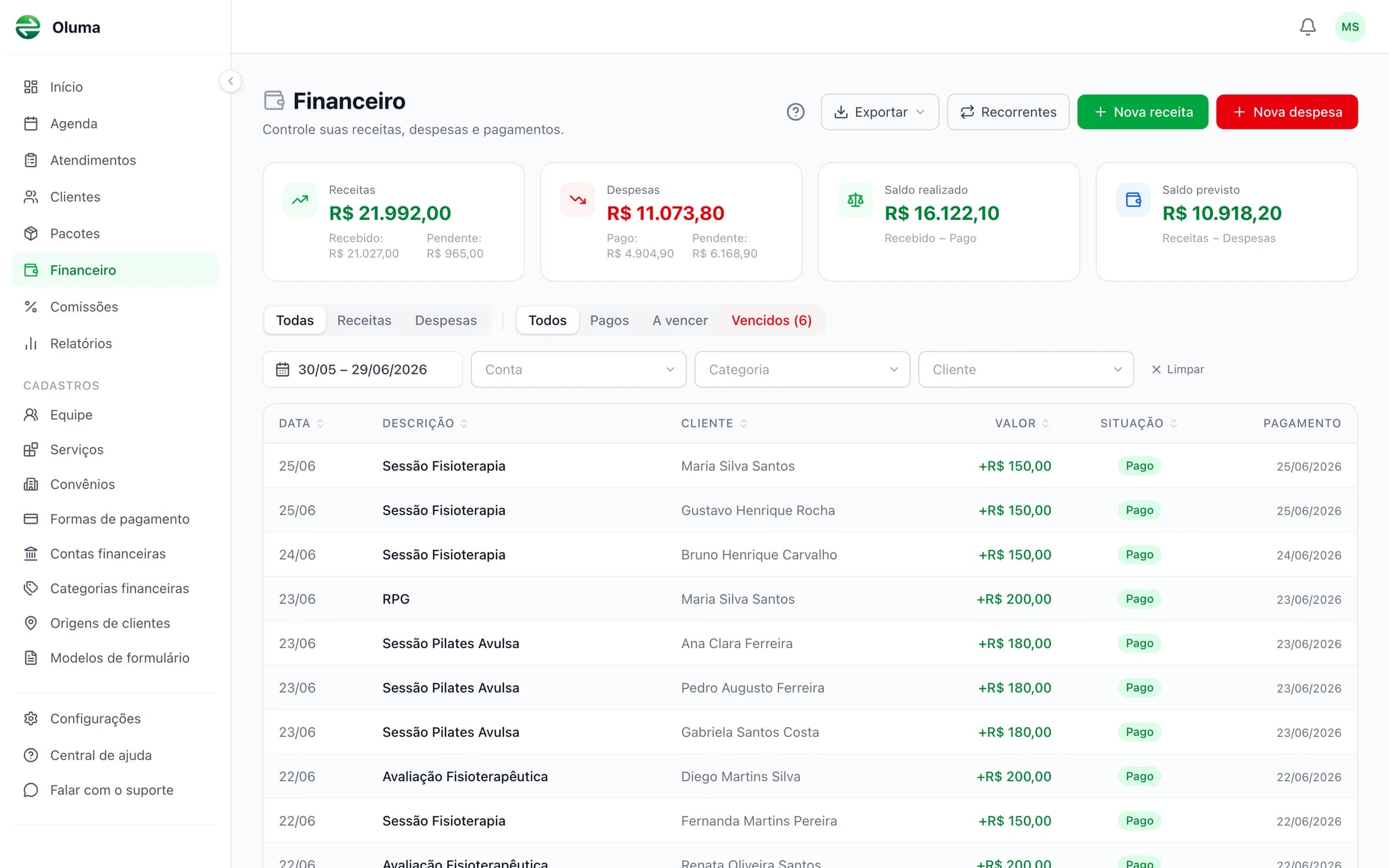Click the Saldo previsto wallet icon
Image resolution: width=1389 pixels, height=868 pixels.
[x=1133, y=200]
